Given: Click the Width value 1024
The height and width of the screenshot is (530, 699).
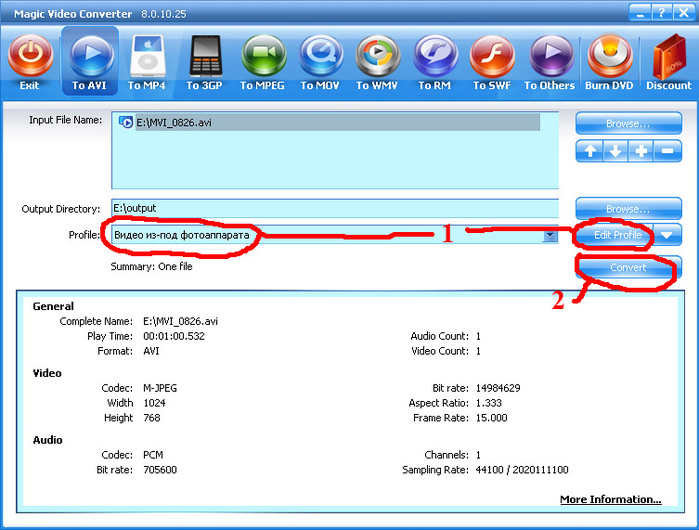Looking at the screenshot, I should click(x=154, y=403).
